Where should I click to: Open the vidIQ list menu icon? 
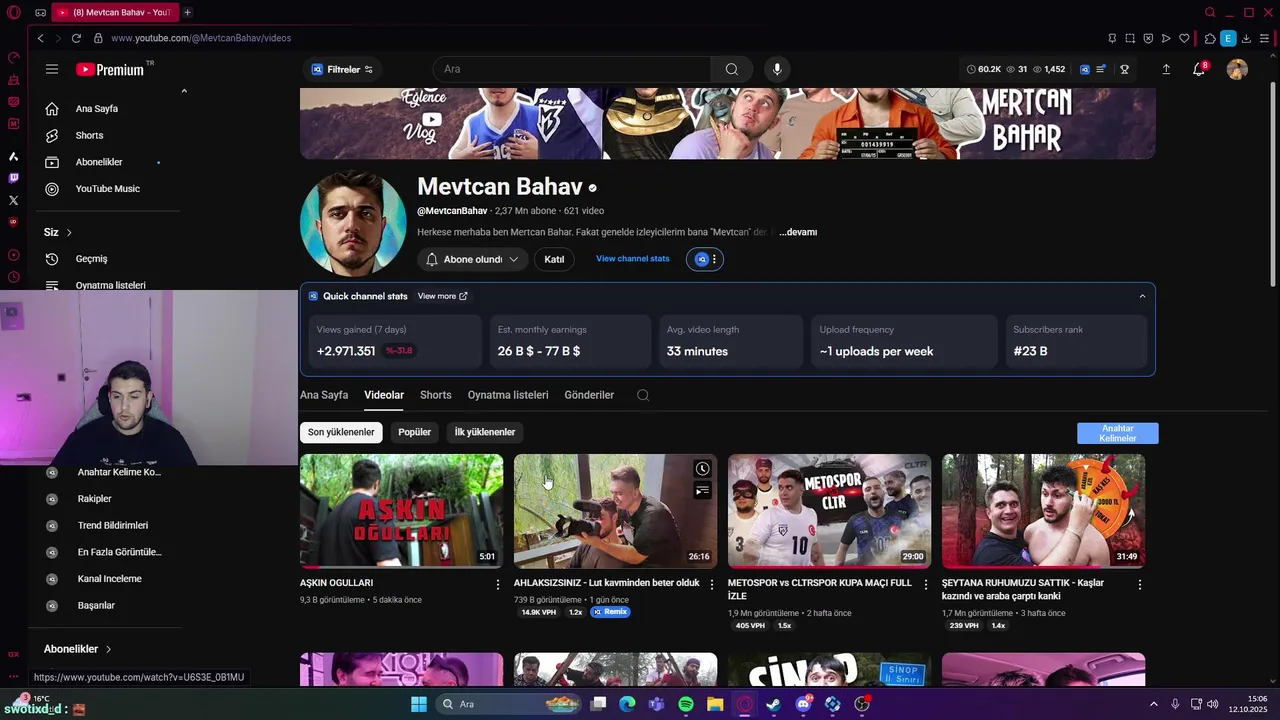pos(1101,69)
